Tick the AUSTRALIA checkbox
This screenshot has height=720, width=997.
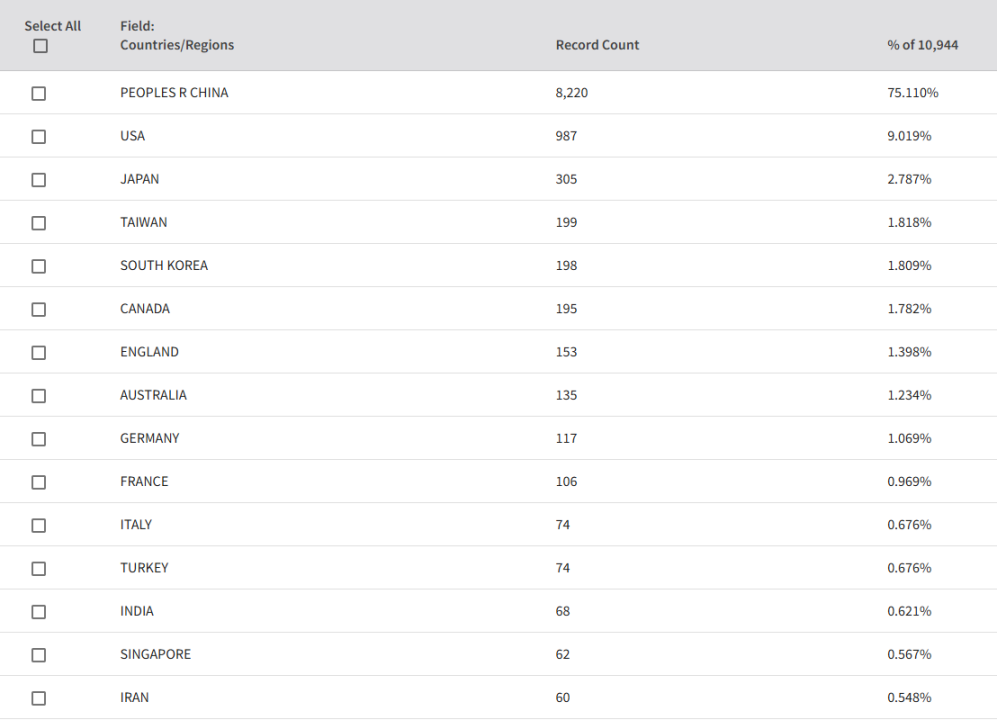[x=39, y=396]
